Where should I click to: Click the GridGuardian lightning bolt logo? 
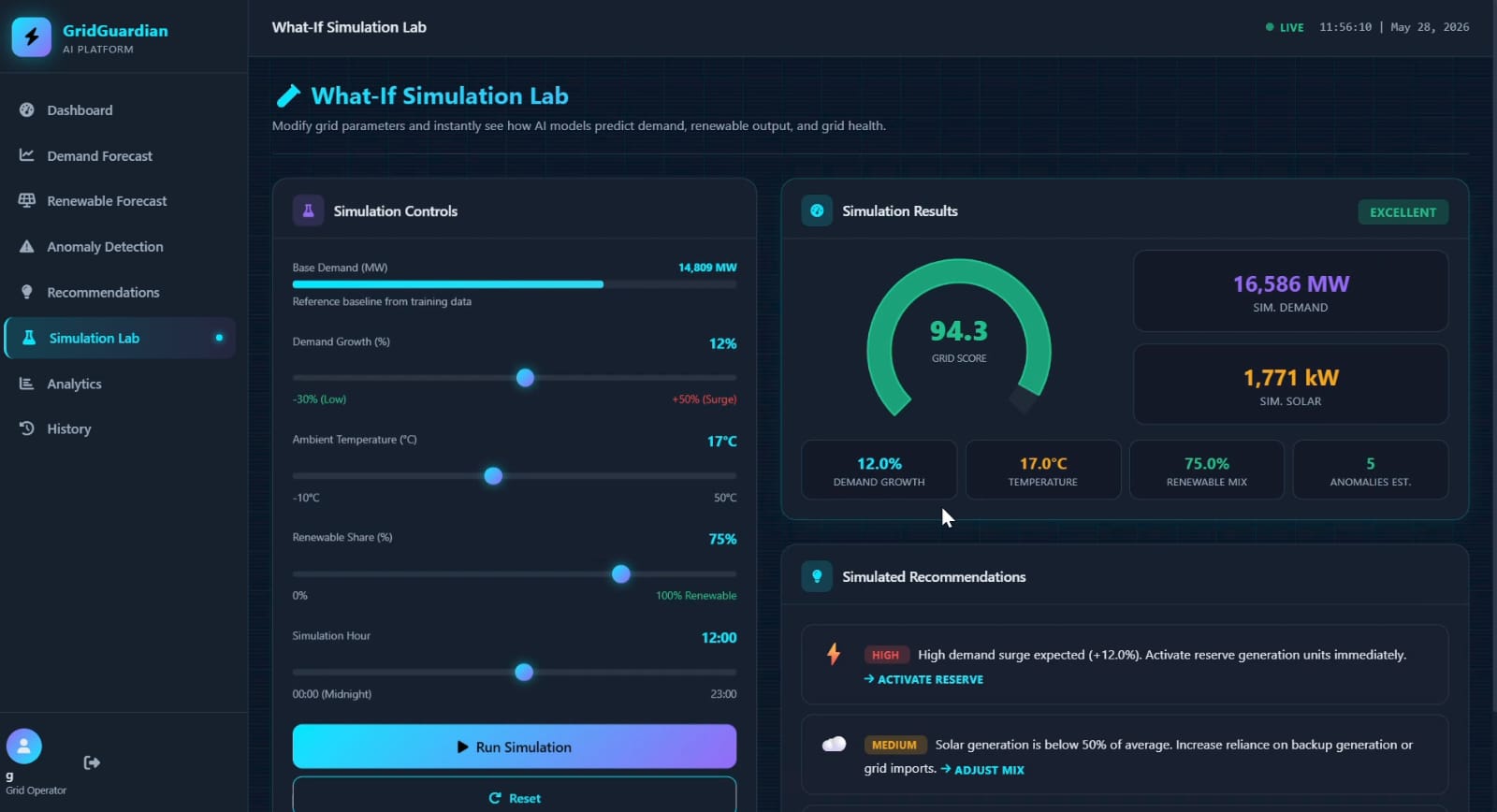point(32,36)
